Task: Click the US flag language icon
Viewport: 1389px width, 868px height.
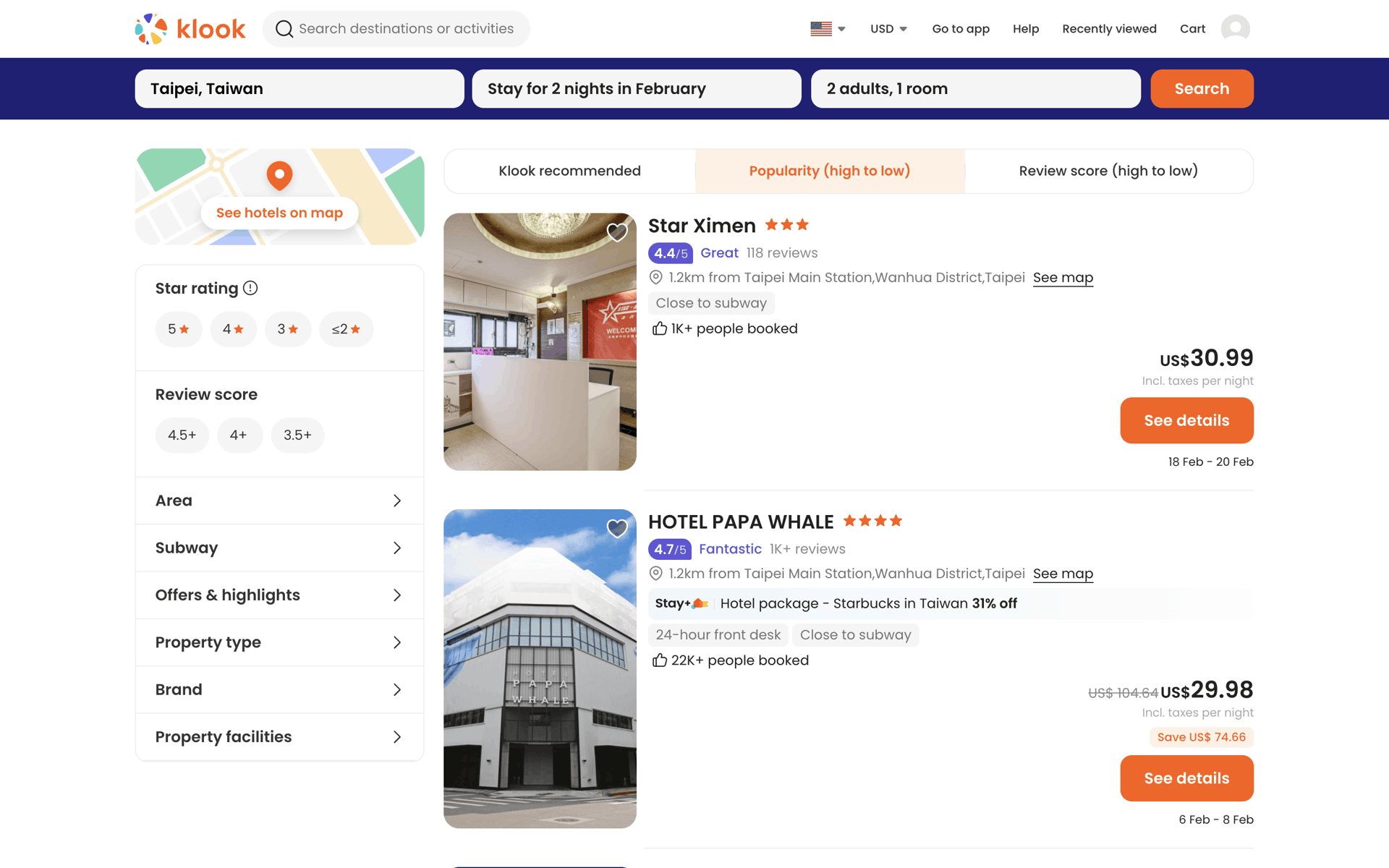Action: 821,29
